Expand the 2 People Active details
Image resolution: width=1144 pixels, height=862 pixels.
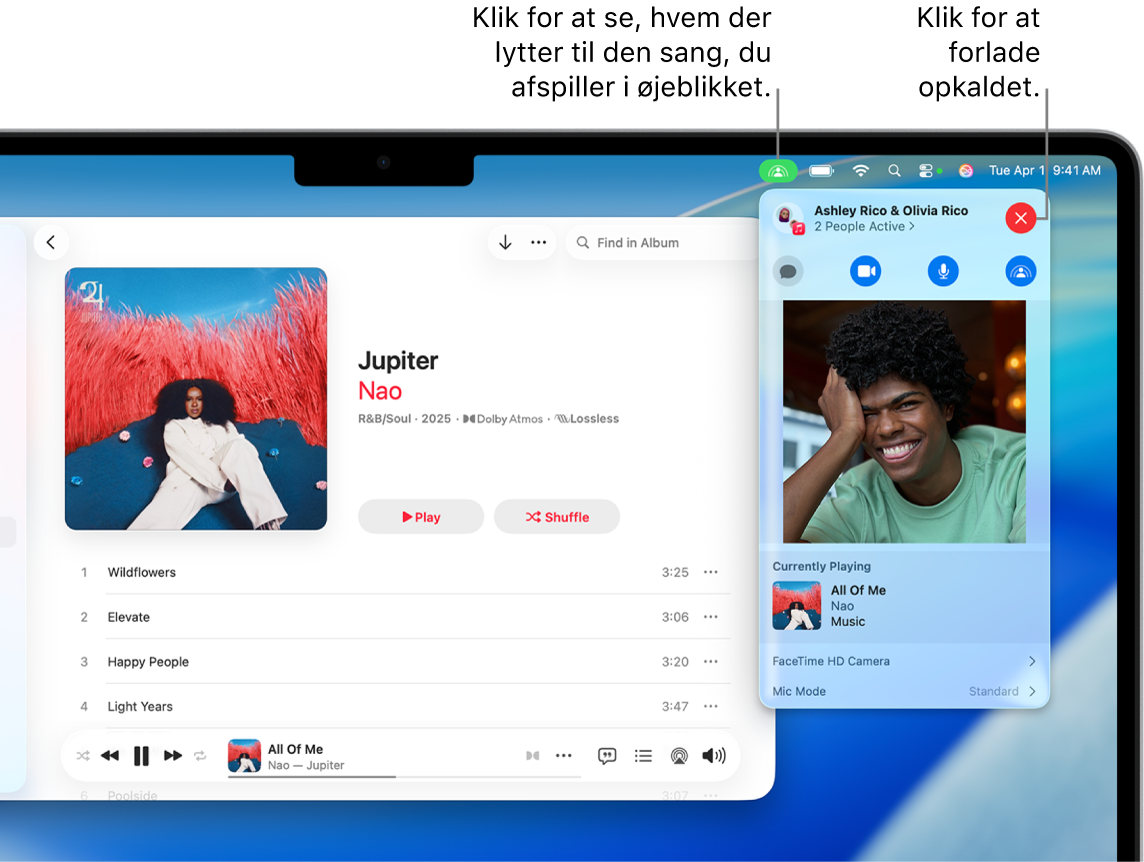pos(864,227)
